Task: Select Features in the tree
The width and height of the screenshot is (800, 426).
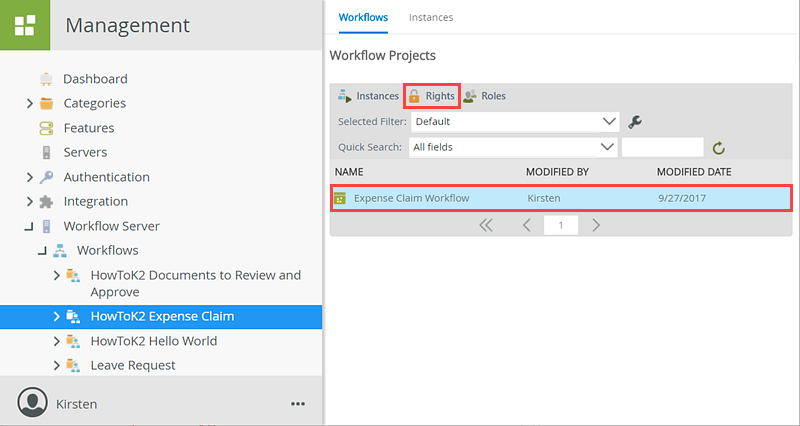Action: click(x=89, y=128)
